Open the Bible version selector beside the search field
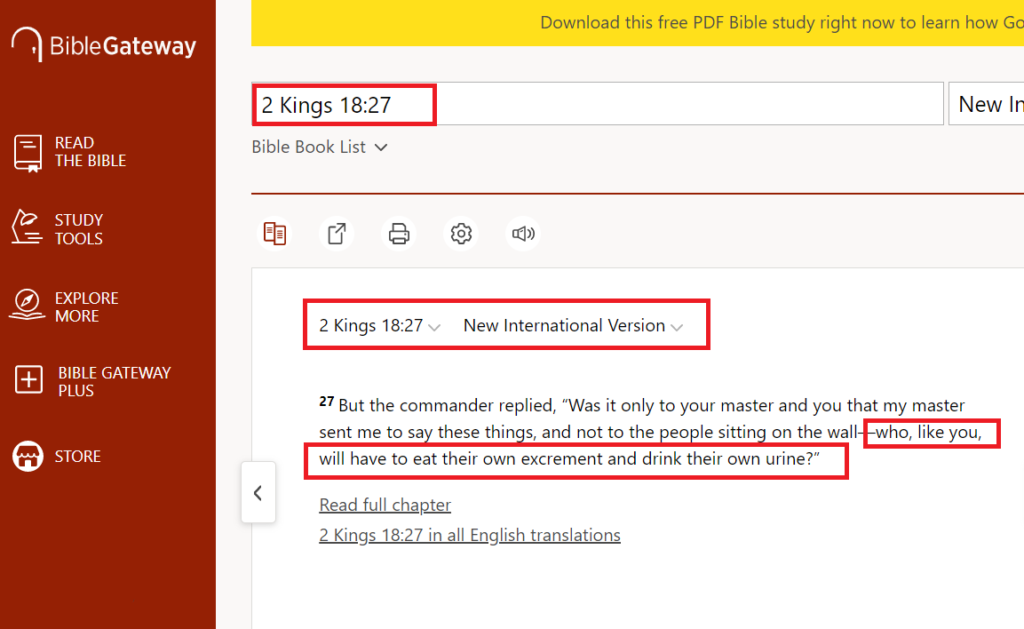 (986, 105)
